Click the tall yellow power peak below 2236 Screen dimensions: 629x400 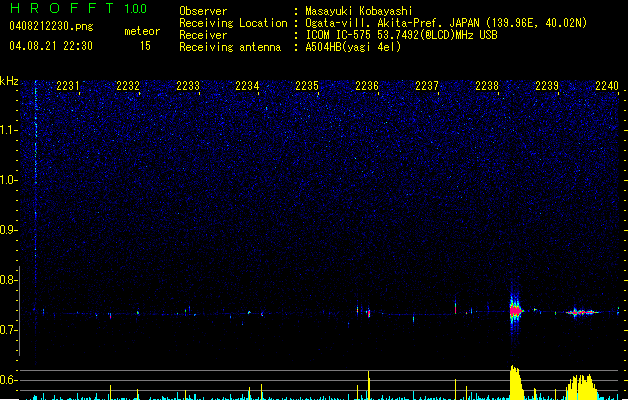point(369,385)
